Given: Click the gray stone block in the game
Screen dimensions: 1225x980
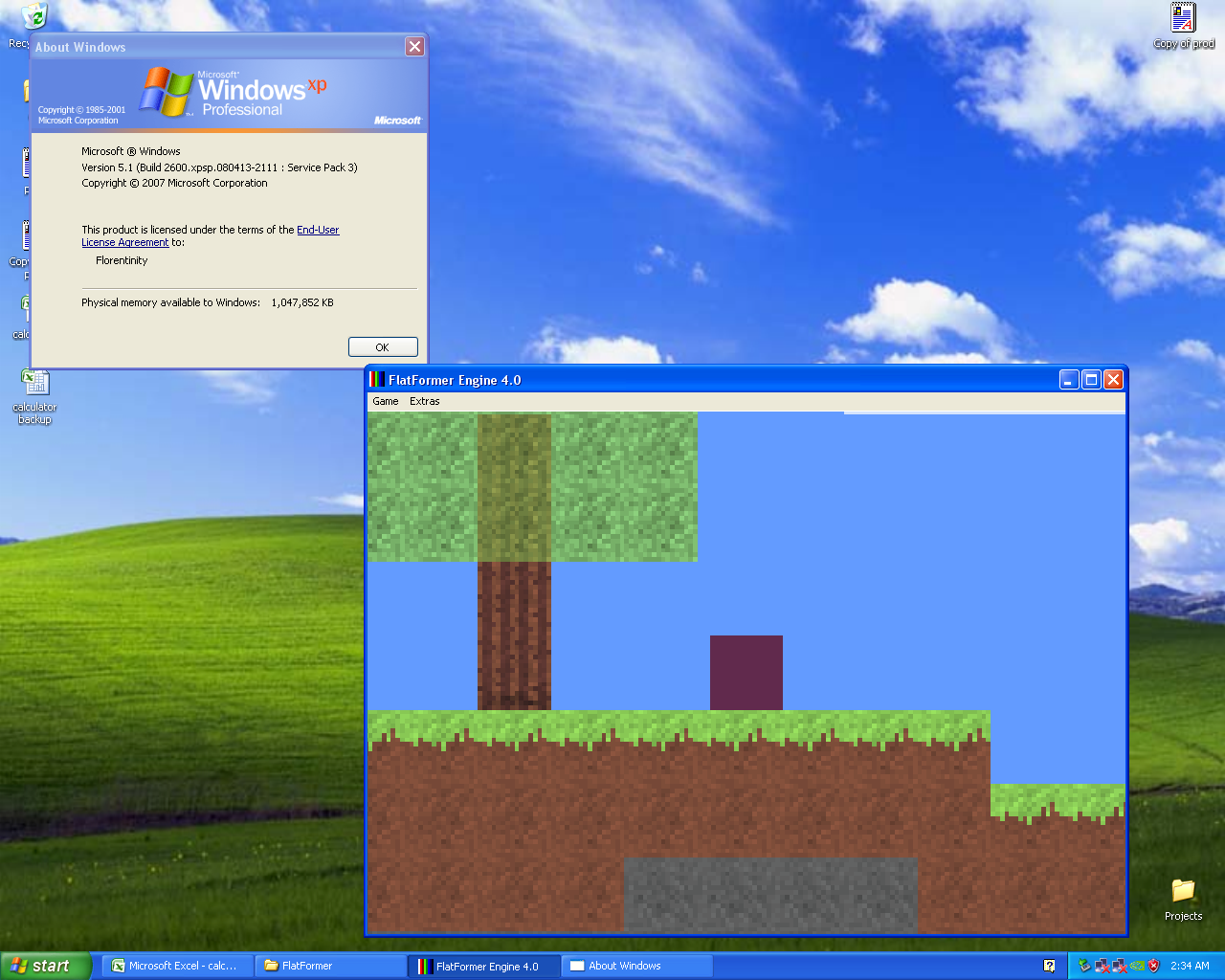Looking at the screenshot, I should (770, 895).
